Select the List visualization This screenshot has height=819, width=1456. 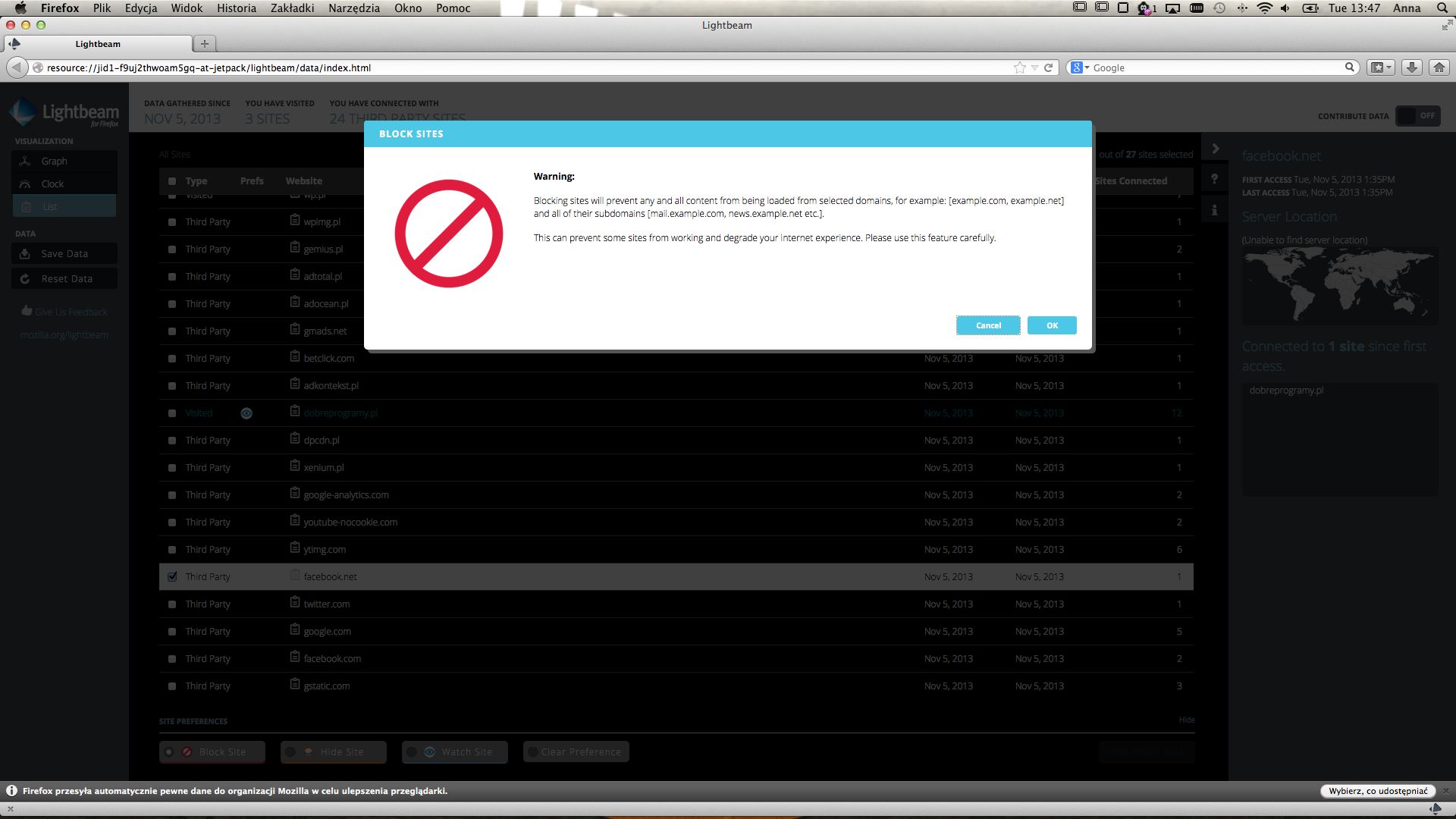click(x=64, y=206)
